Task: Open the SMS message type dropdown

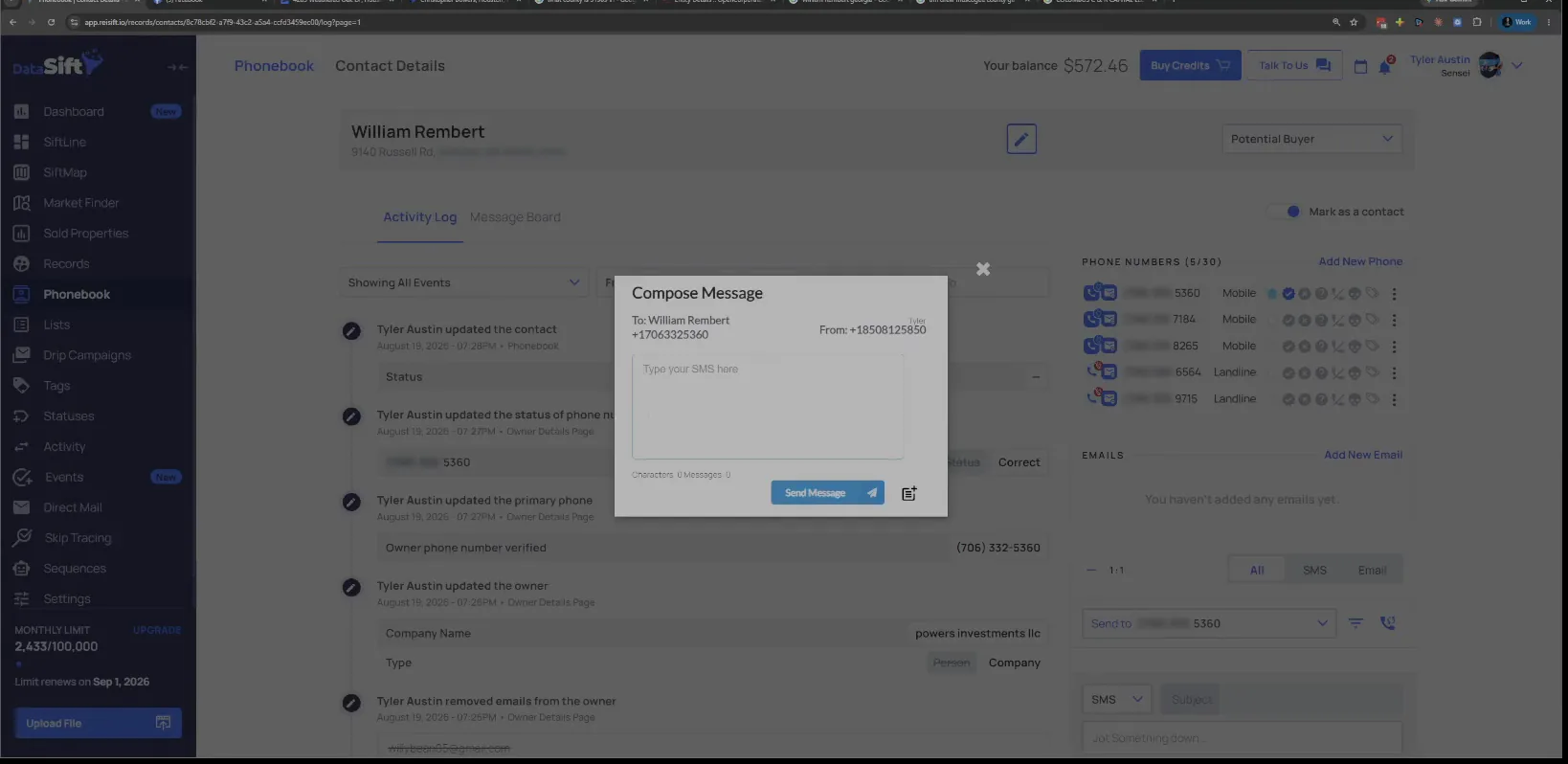Action: [x=1117, y=700]
